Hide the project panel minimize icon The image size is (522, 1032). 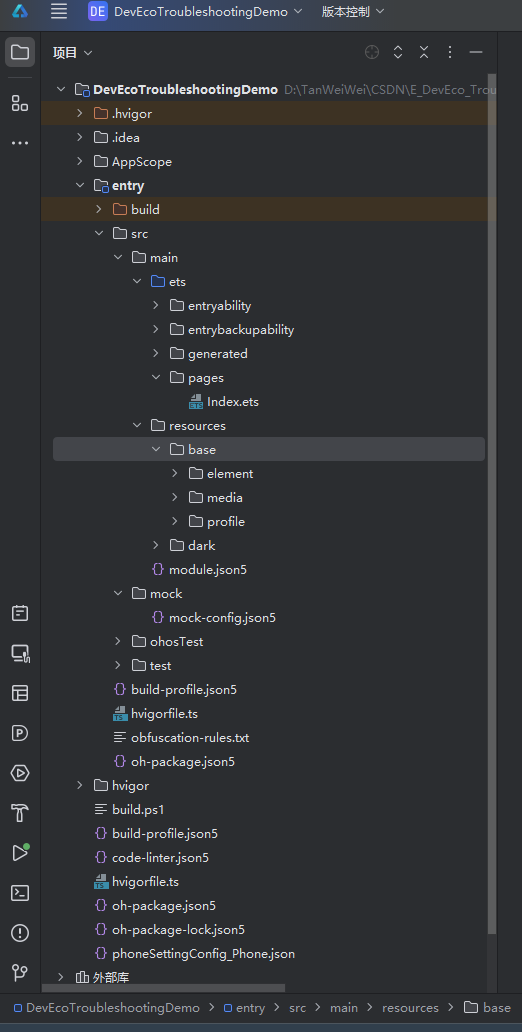pyautogui.click(x=476, y=53)
